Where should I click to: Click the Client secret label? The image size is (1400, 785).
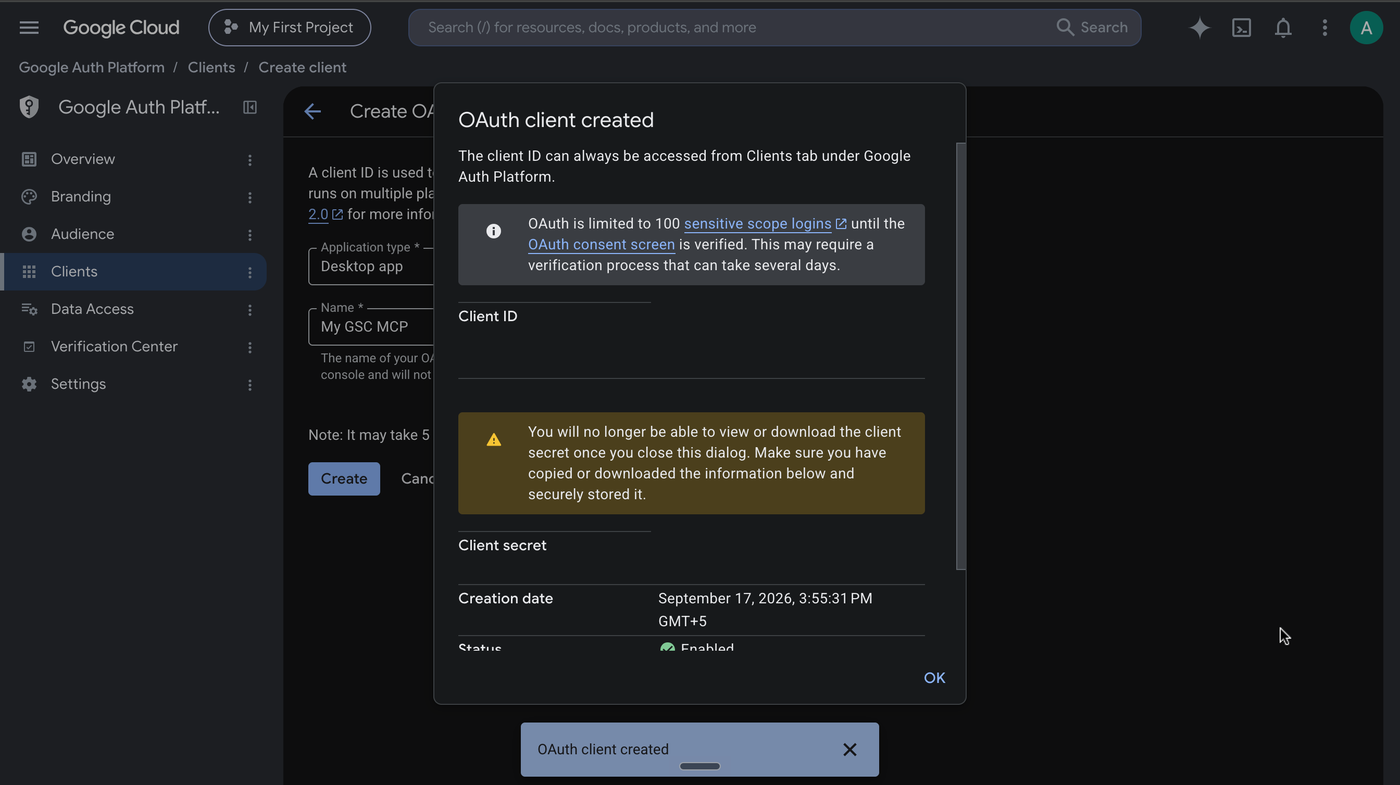[502, 545]
